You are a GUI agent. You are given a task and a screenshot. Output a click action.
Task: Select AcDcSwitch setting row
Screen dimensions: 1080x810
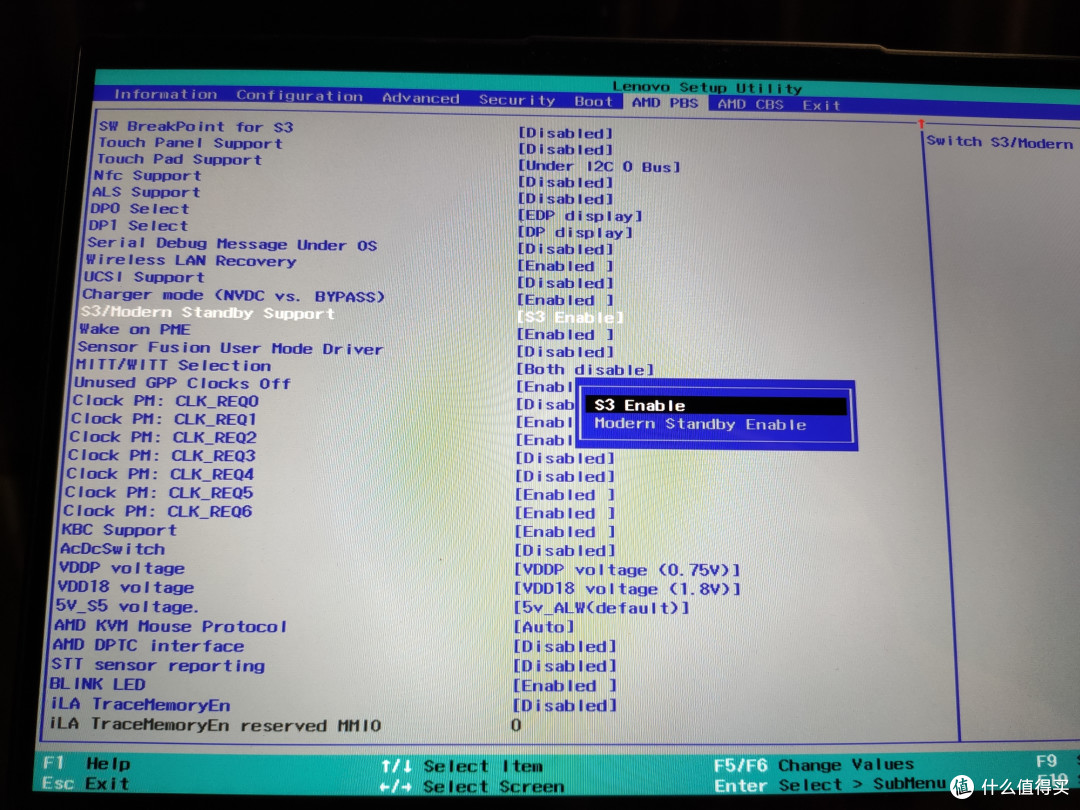pos(112,549)
